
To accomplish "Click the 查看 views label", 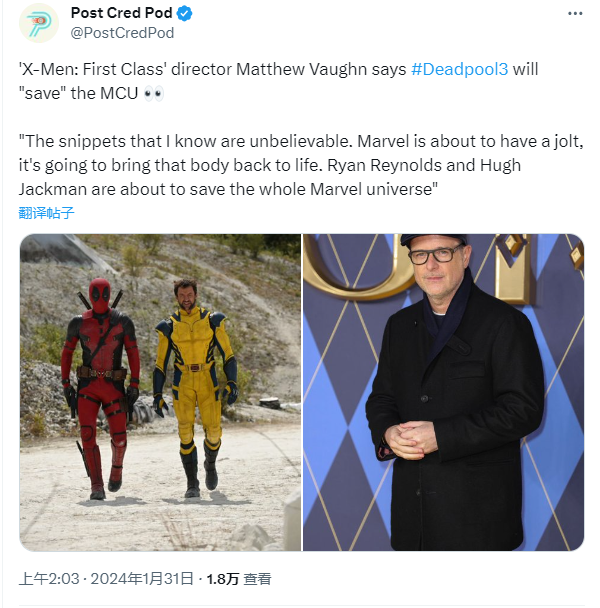I will 257,579.
